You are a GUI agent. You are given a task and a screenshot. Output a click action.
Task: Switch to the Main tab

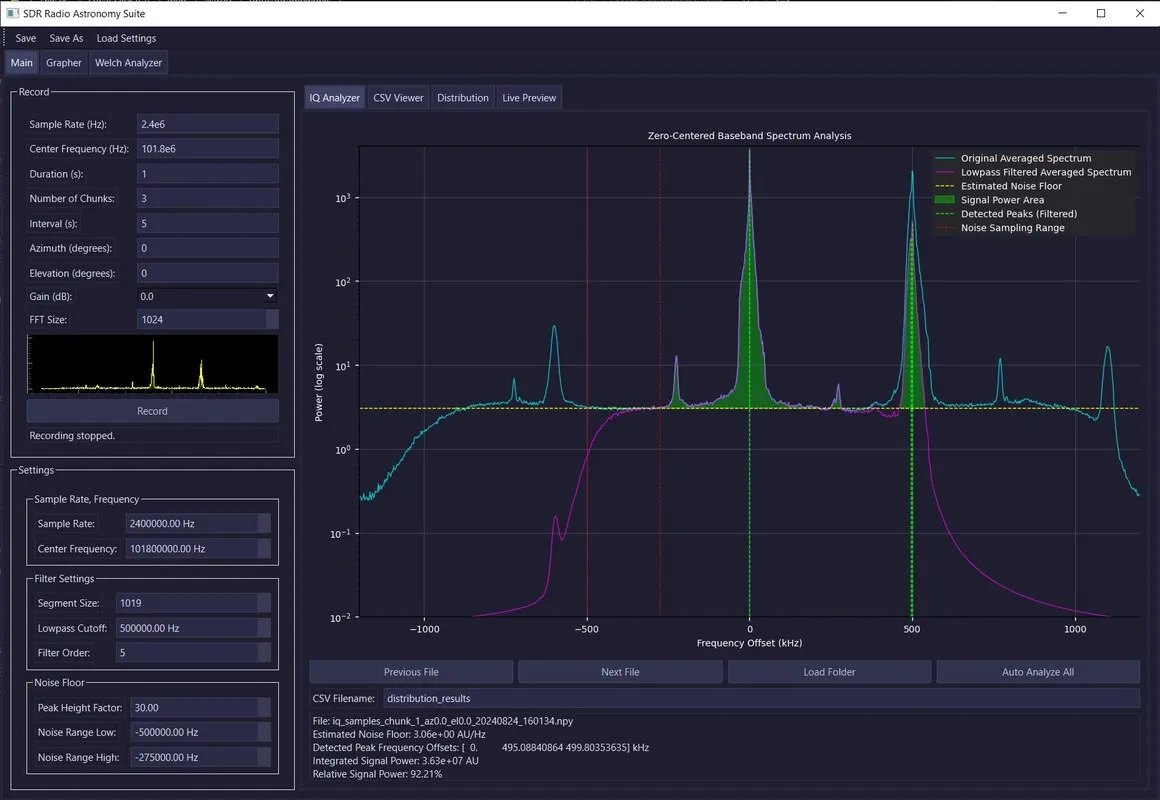coord(21,63)
